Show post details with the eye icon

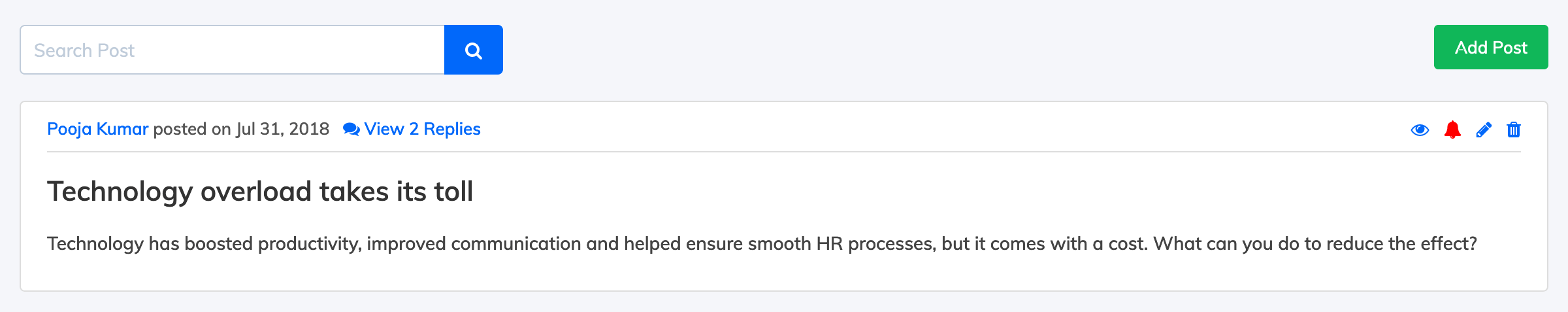(1420, 130)
